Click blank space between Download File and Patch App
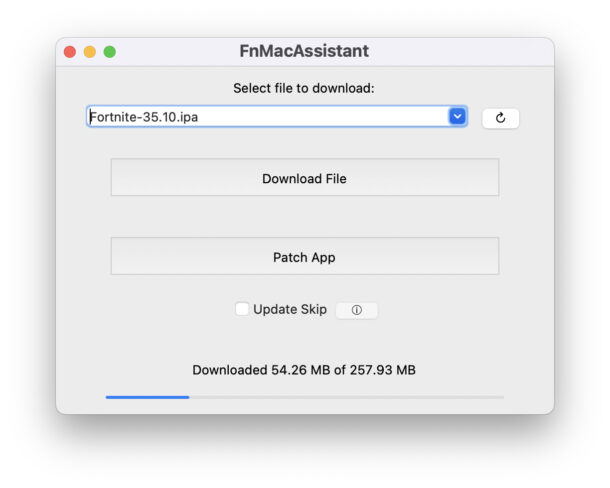This screenshot has height=488, width=610. pyautogui.click(x=304, y=216)
